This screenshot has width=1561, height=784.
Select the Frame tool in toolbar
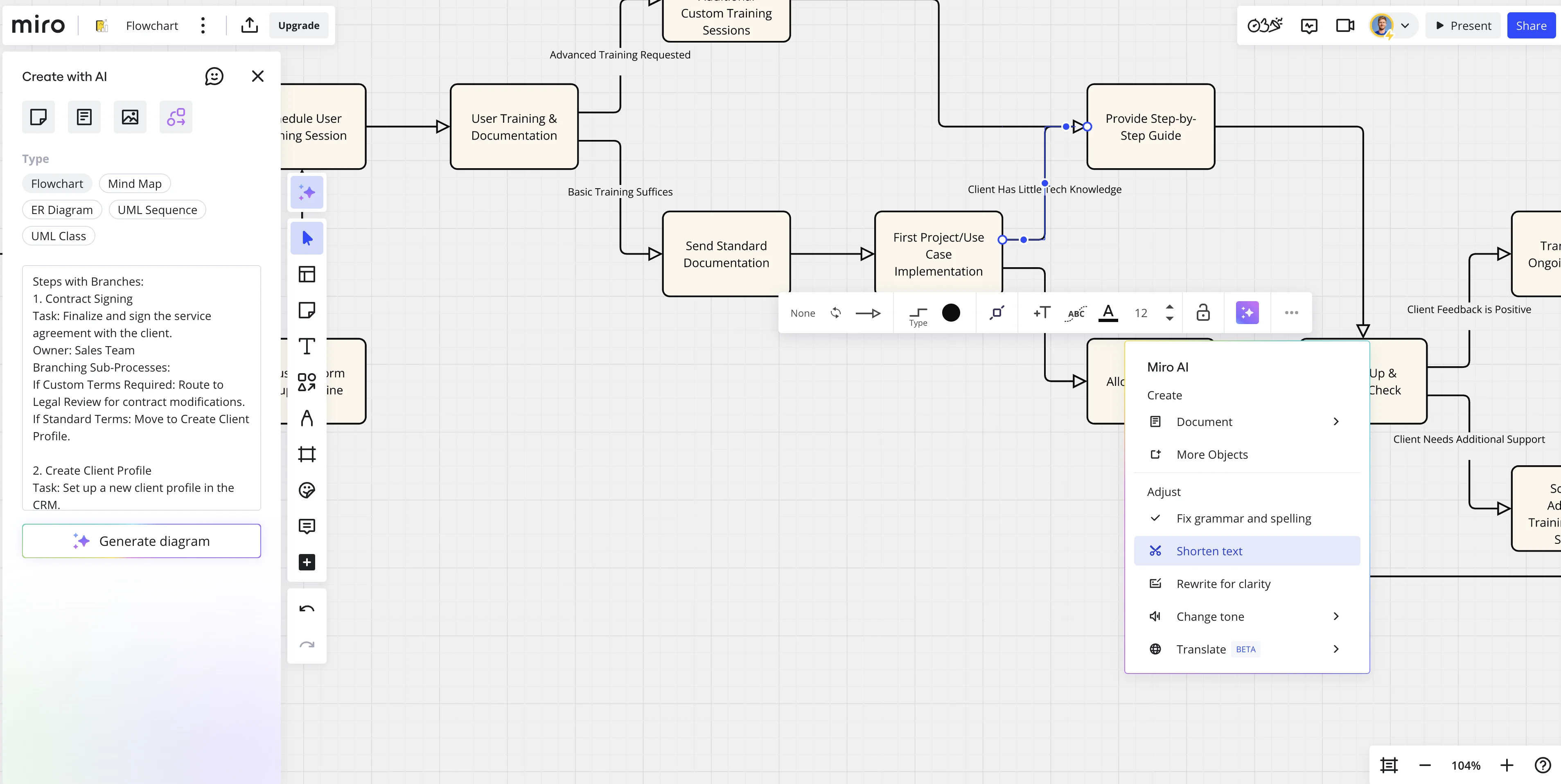(307, 455)
